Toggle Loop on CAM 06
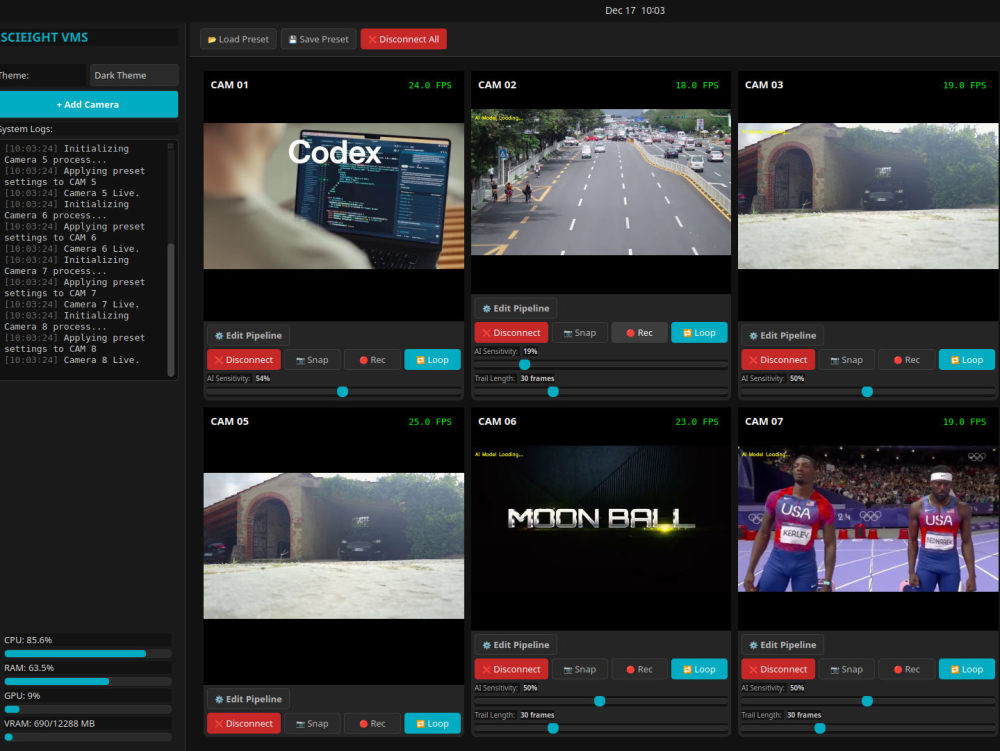 pyautogui.click(x=700, y=669)
